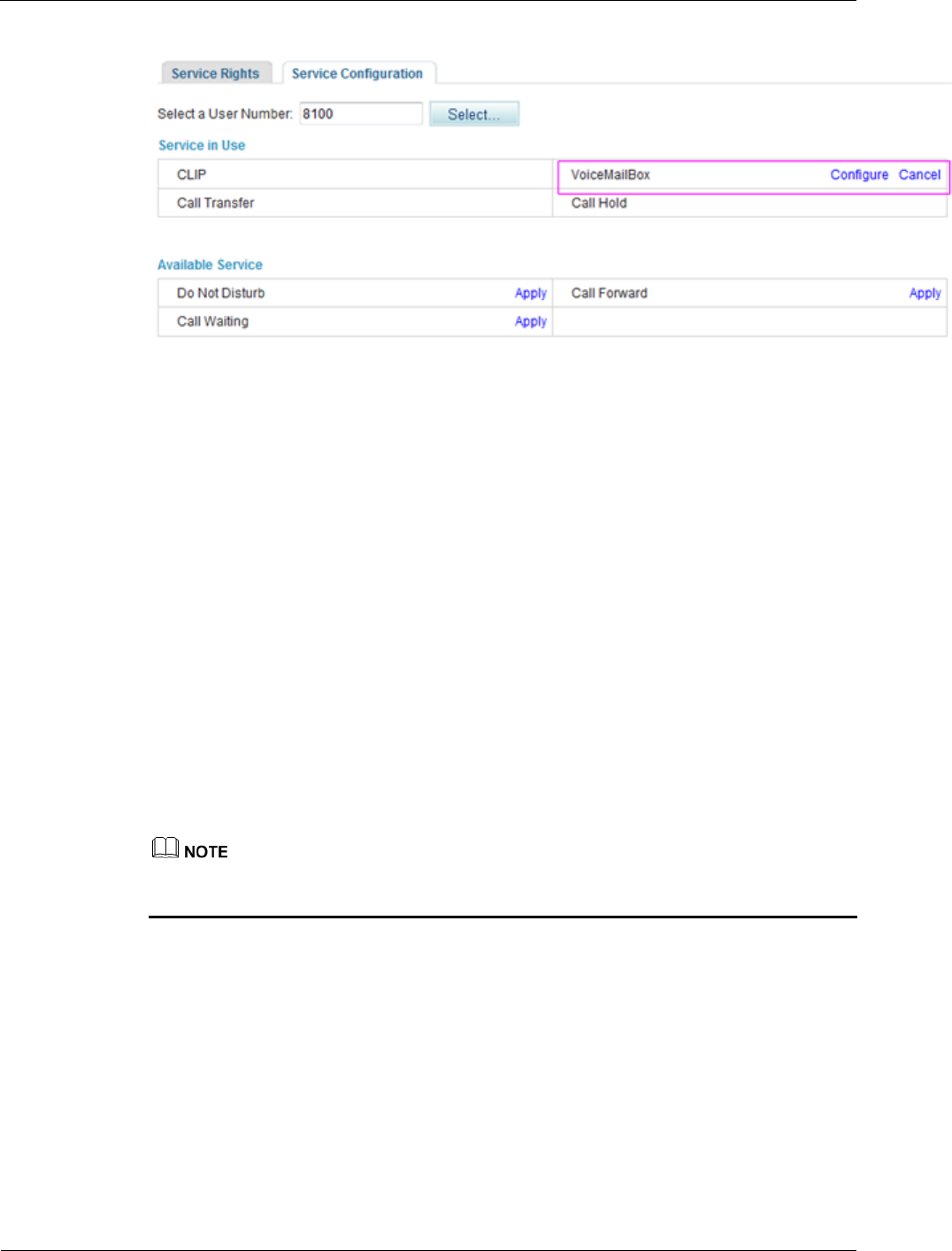
Task: Click the Call Waiting label
Action: (x=212, y=321)
